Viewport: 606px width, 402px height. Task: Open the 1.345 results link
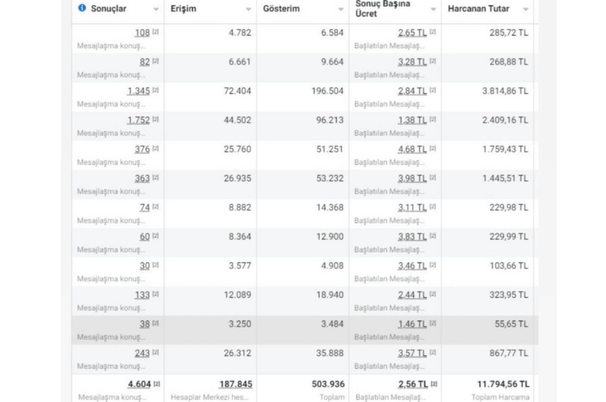tap(138, 91)
